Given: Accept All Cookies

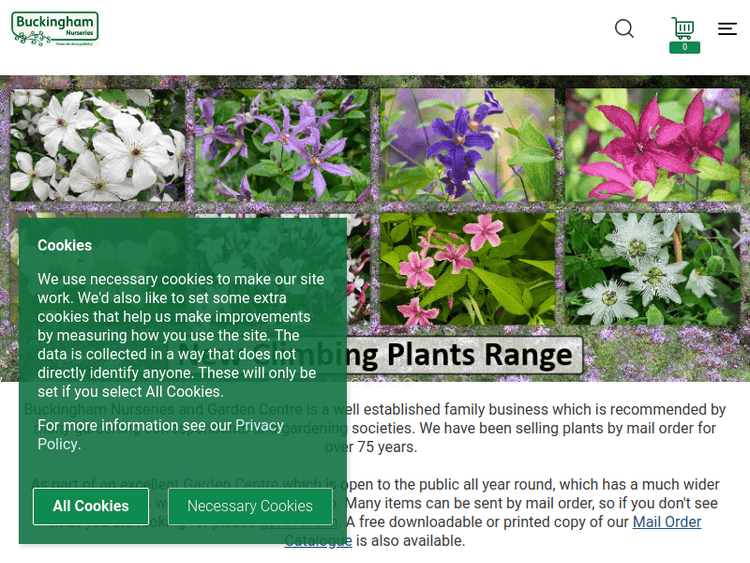Looking at the screenshot, I should (x=91, y=506).
